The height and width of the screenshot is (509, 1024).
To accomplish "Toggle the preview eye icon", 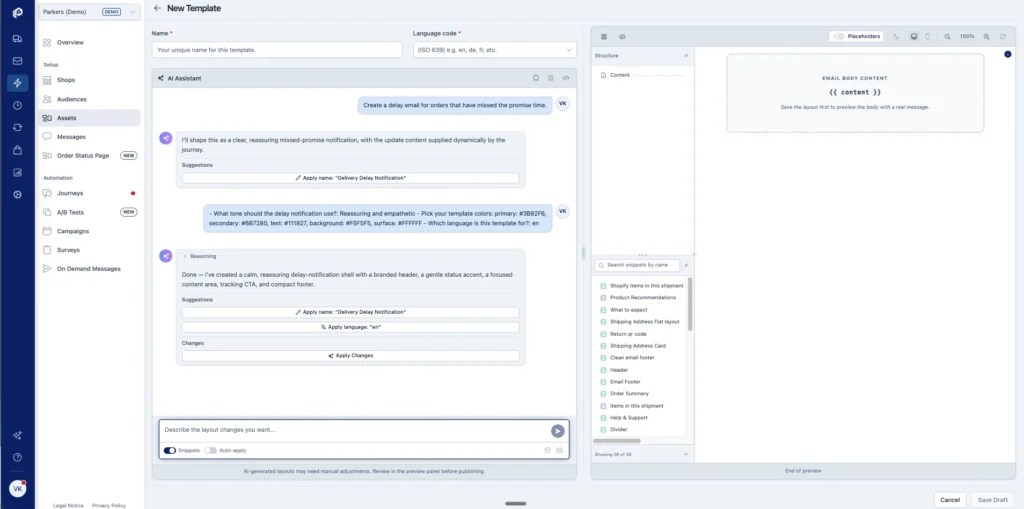I will (622, 37).
